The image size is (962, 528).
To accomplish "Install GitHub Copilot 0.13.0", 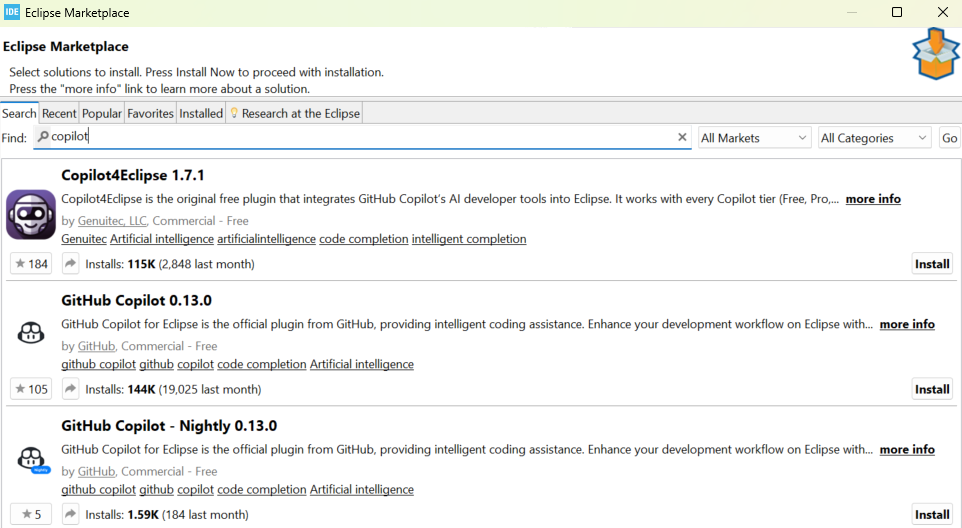I will (932, 389).
